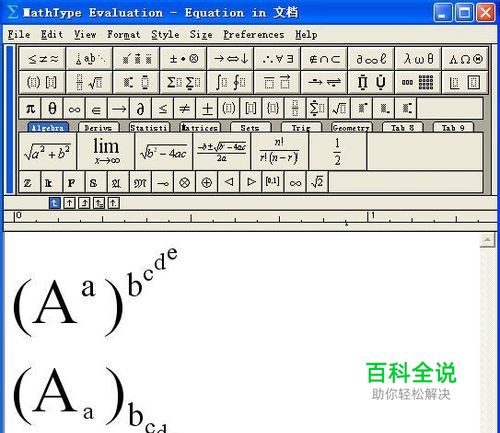Open the View menu

[x=85, y=34]
